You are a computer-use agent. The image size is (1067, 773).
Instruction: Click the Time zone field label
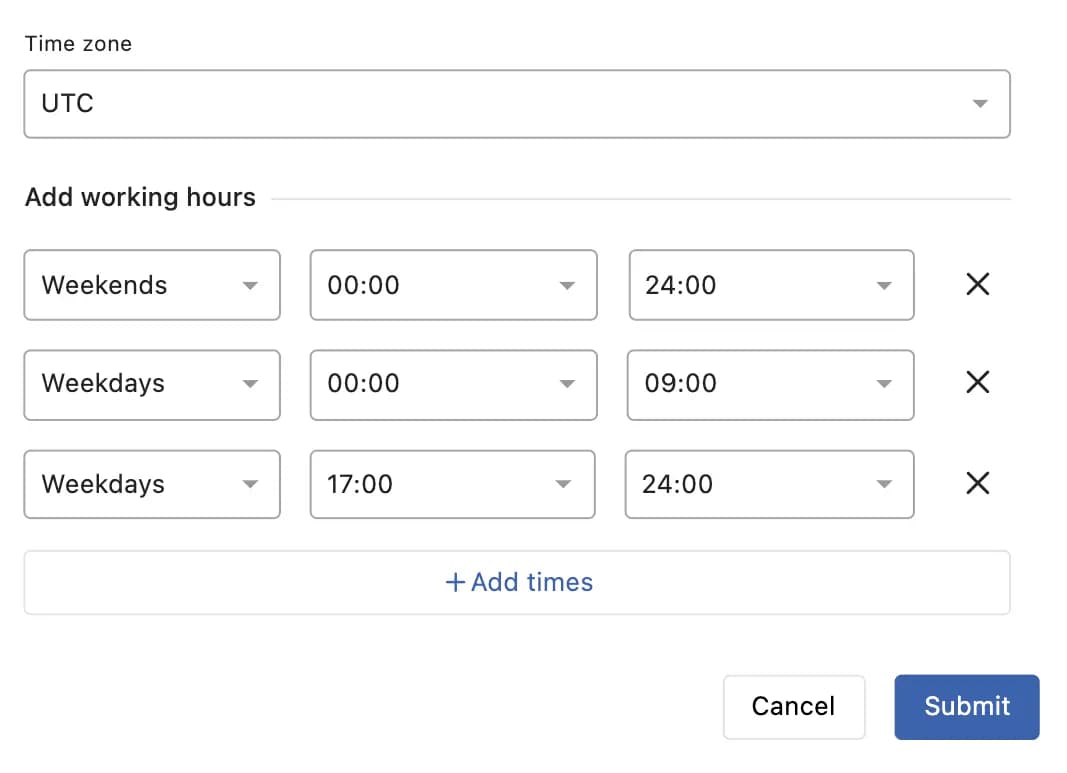pos(78,44)
